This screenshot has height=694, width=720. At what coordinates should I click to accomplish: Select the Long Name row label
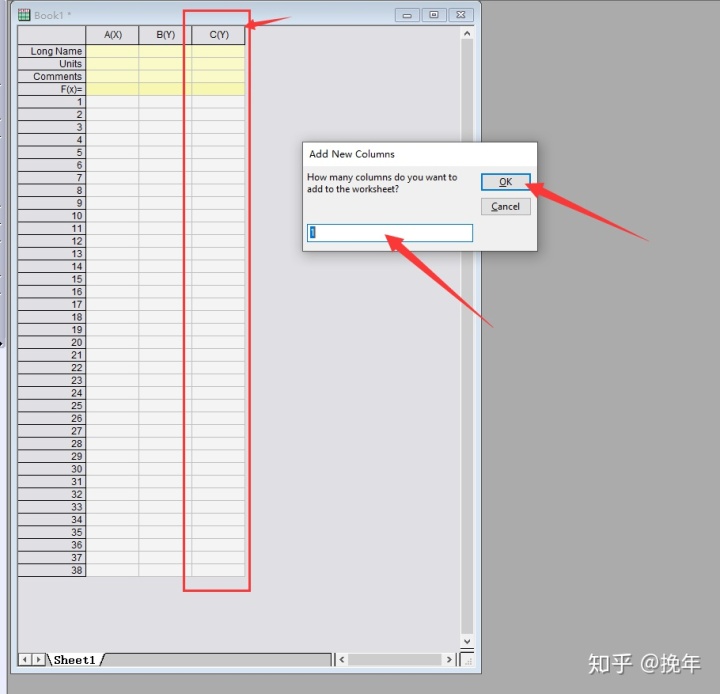51,51
